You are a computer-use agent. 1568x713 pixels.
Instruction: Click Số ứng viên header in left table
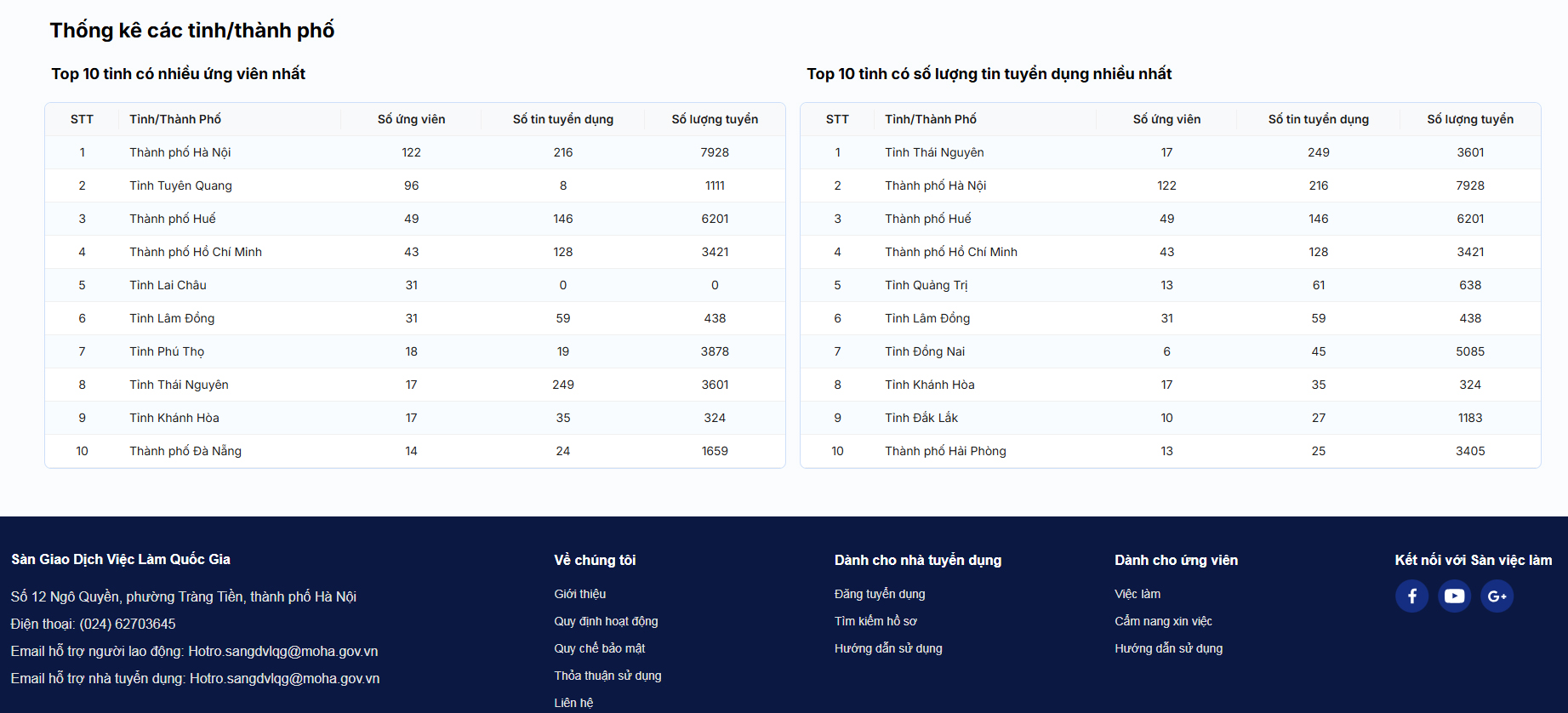click(x=411, y=119)
